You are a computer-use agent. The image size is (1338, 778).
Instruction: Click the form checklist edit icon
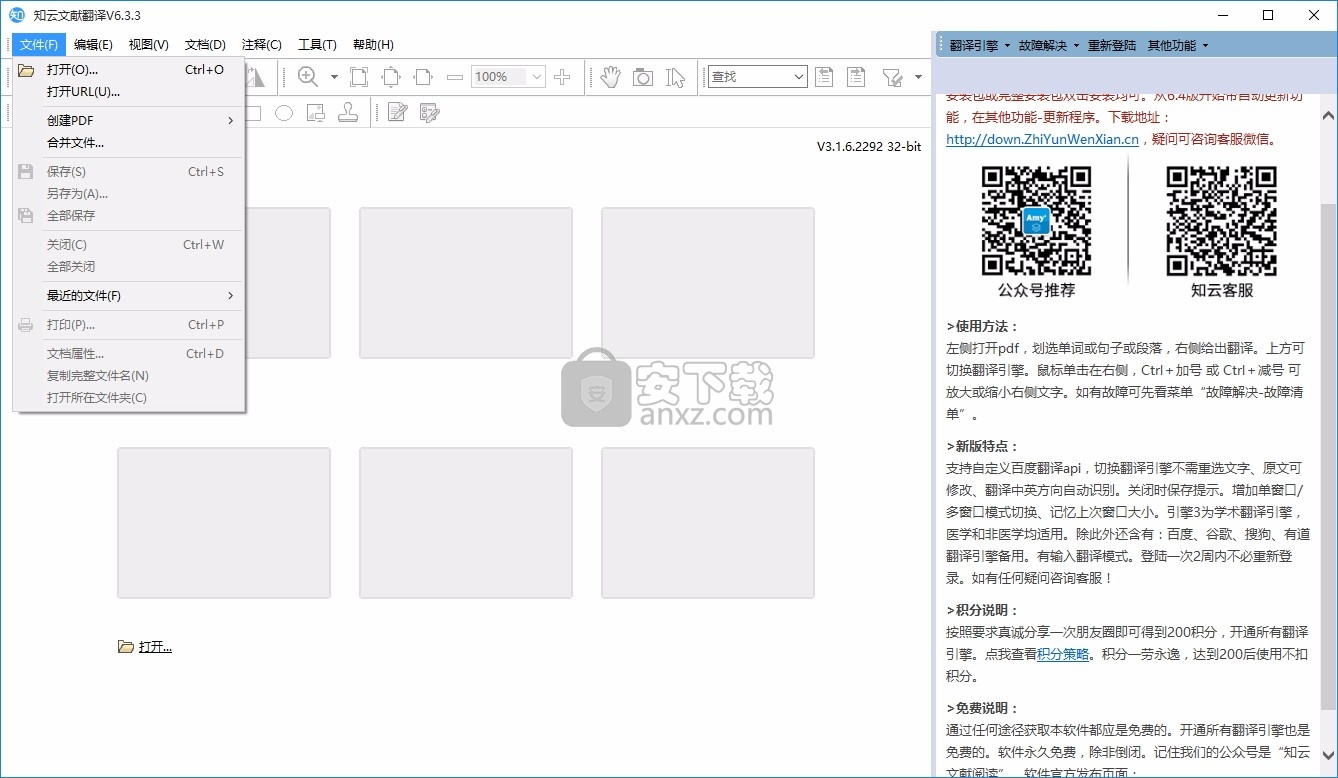click(x=430, y=113)
